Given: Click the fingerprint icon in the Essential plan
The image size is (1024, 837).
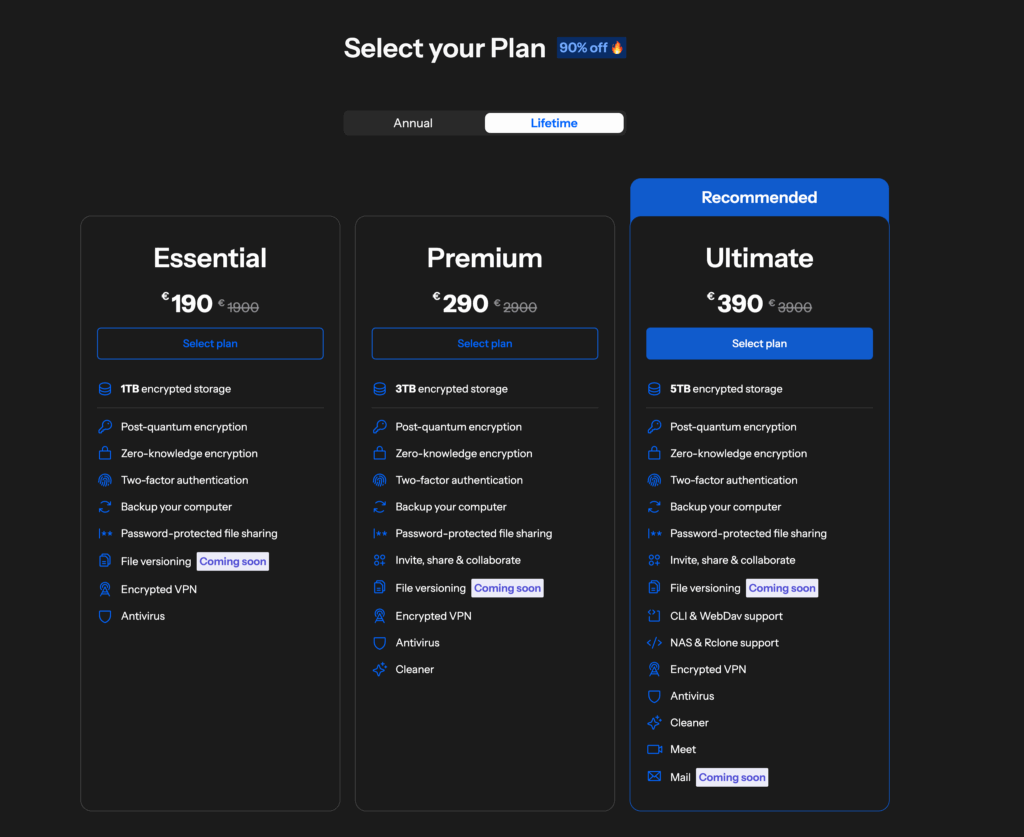Looking at the screenshot, I should point(105,480).
